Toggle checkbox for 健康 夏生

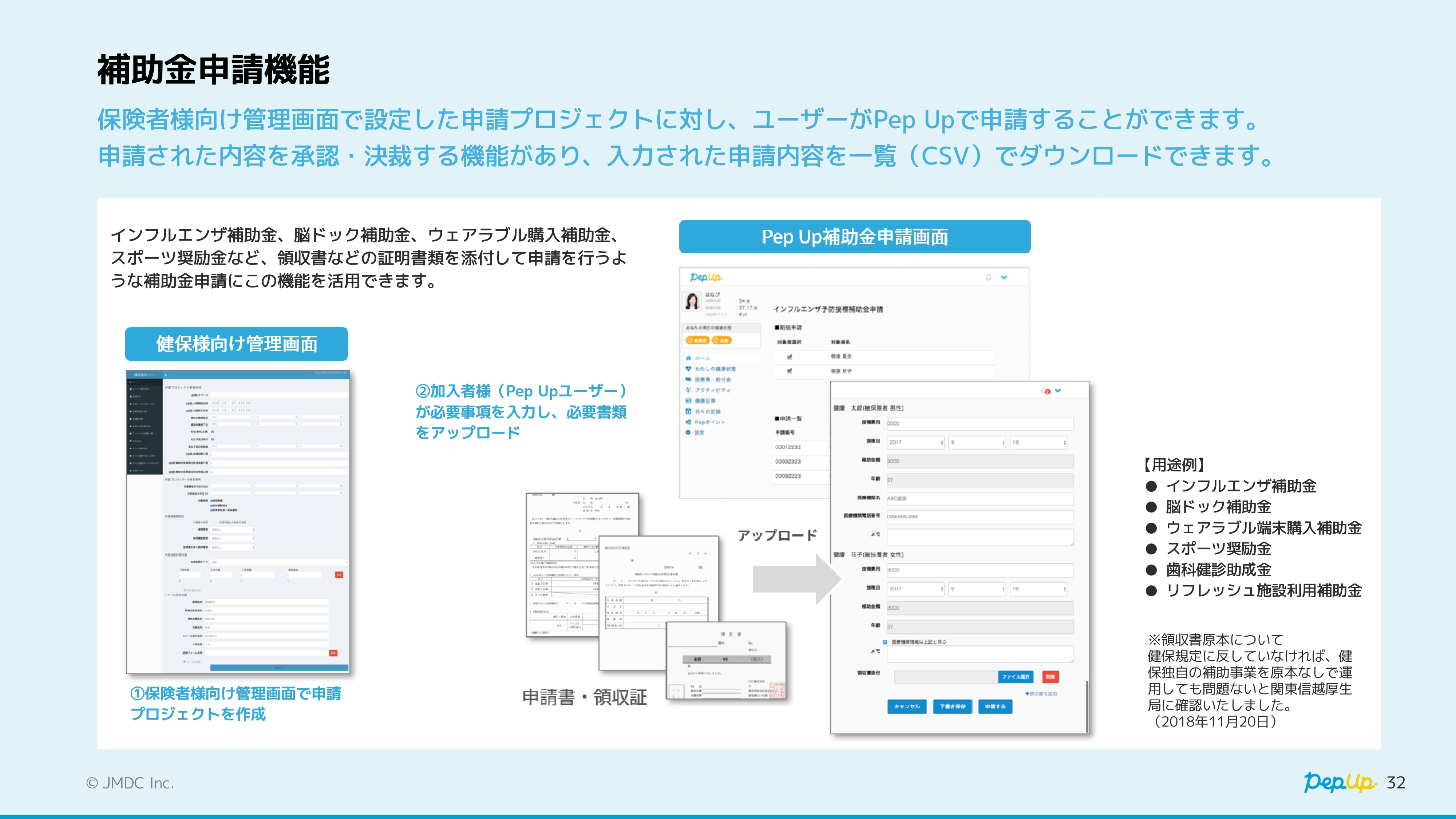pyautogui.click(x=789, y=357)
